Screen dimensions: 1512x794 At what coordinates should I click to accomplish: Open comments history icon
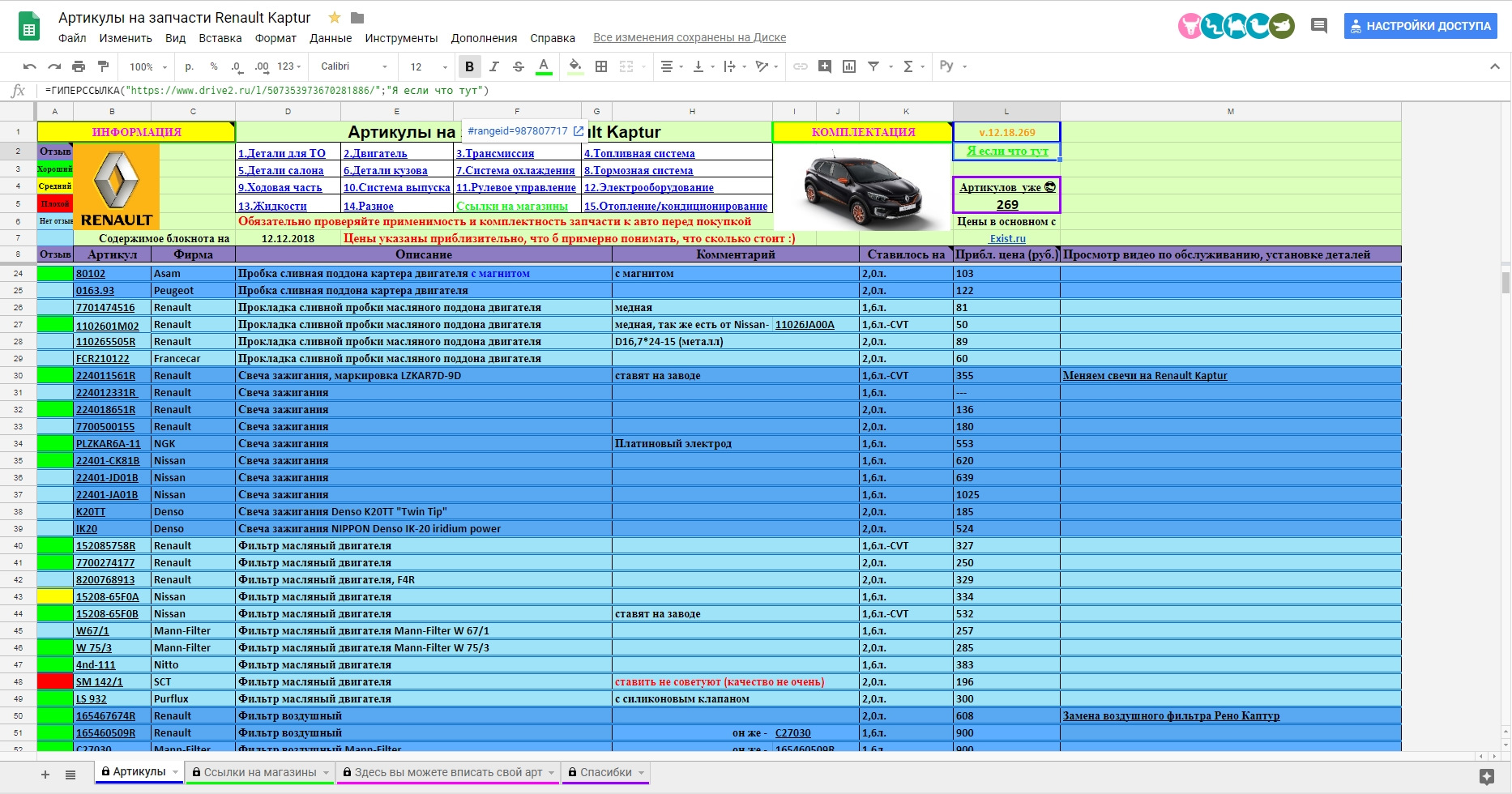tap(1319, 26)
